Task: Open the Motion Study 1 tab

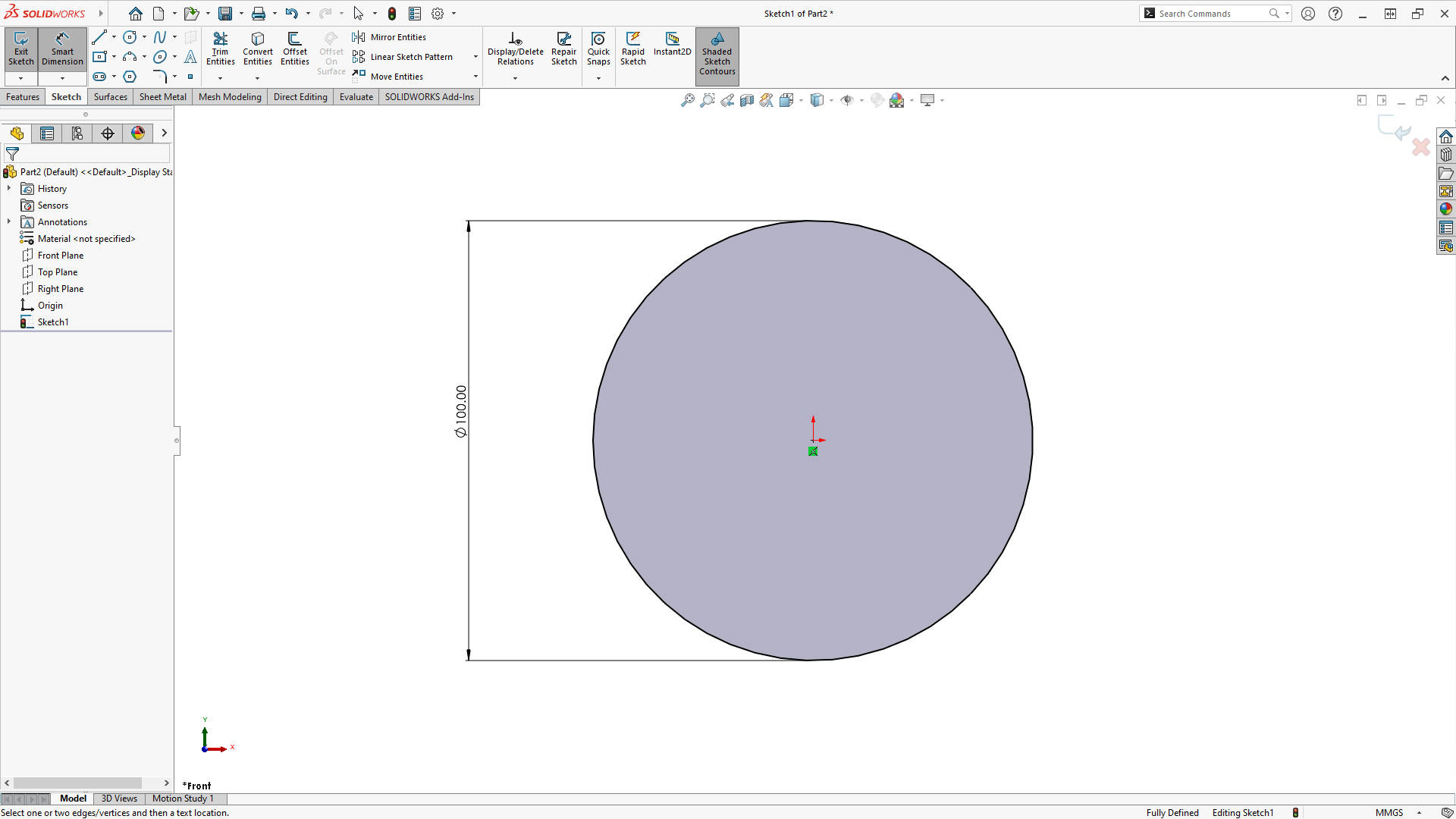Action: [182, 799]
